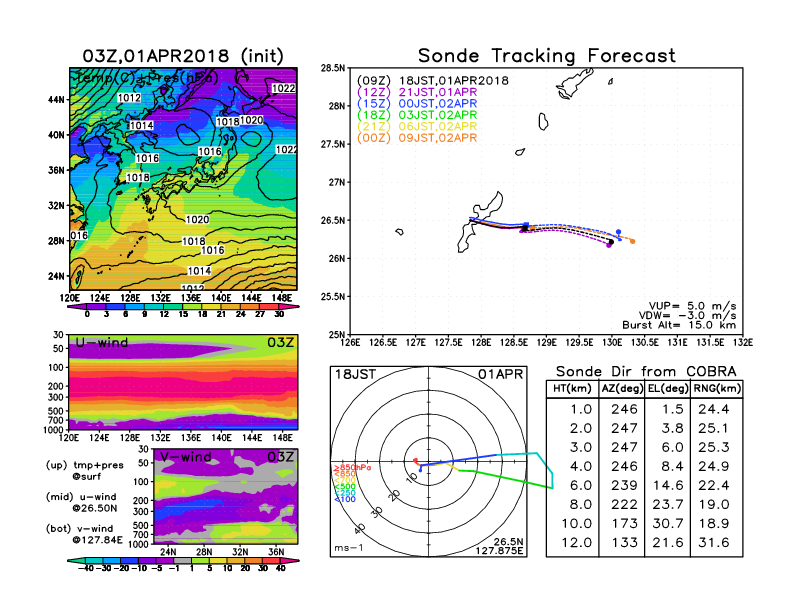Click the blue '<100' level legend entry
Image resolution: width=792 pixels, height=612 pixels.
pos(344,499)
